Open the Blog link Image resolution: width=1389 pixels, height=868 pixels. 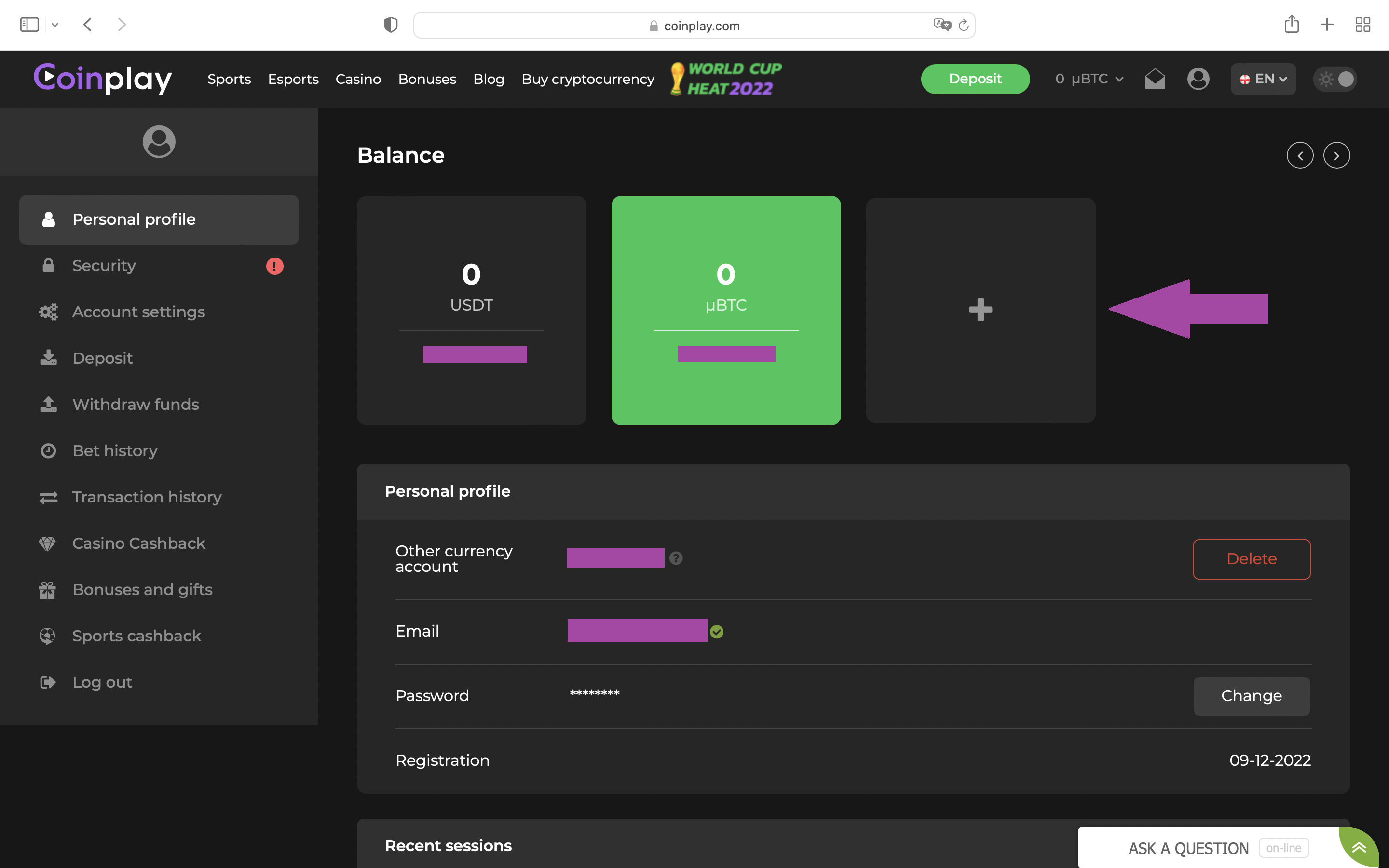tap(489, 79)
